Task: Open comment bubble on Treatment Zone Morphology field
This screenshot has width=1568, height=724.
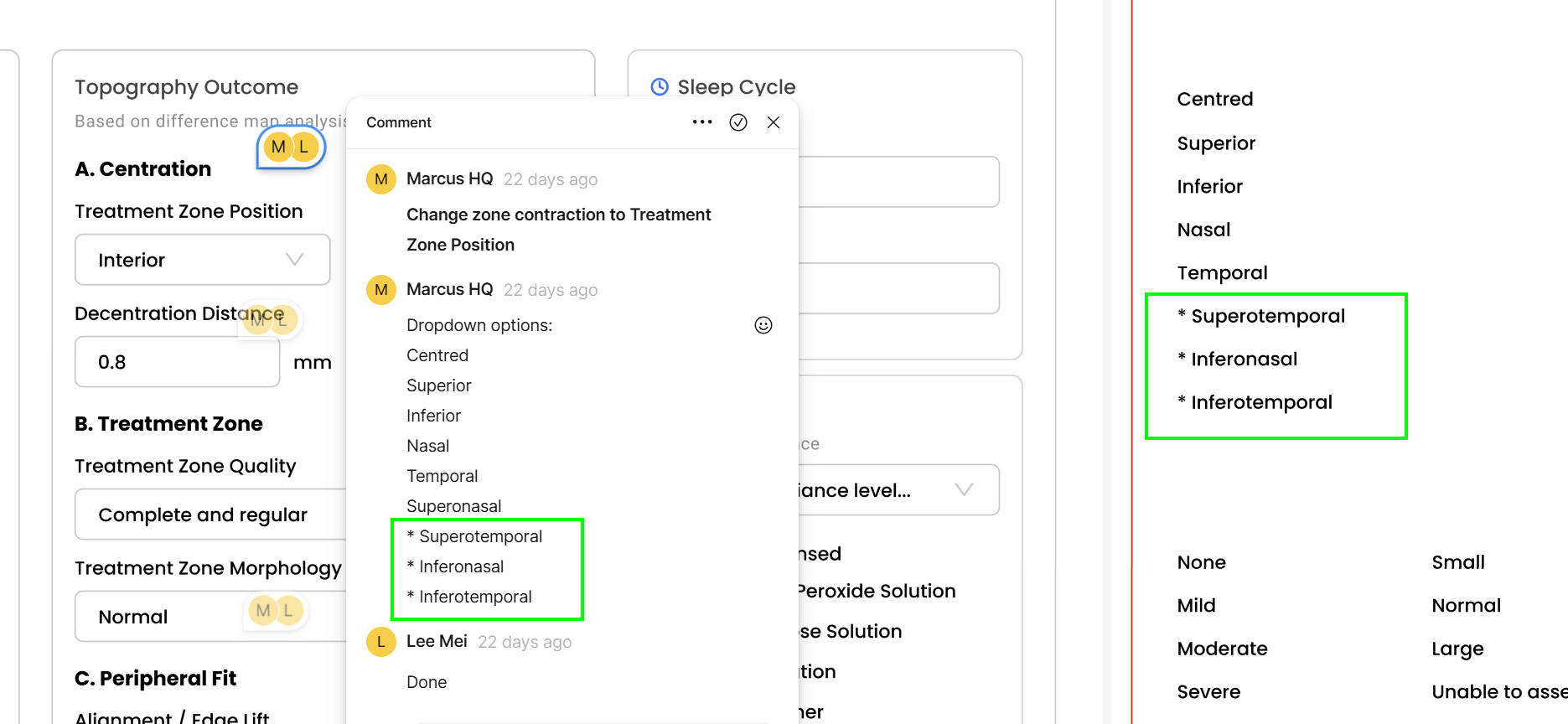Action: (x=276, y=611)
